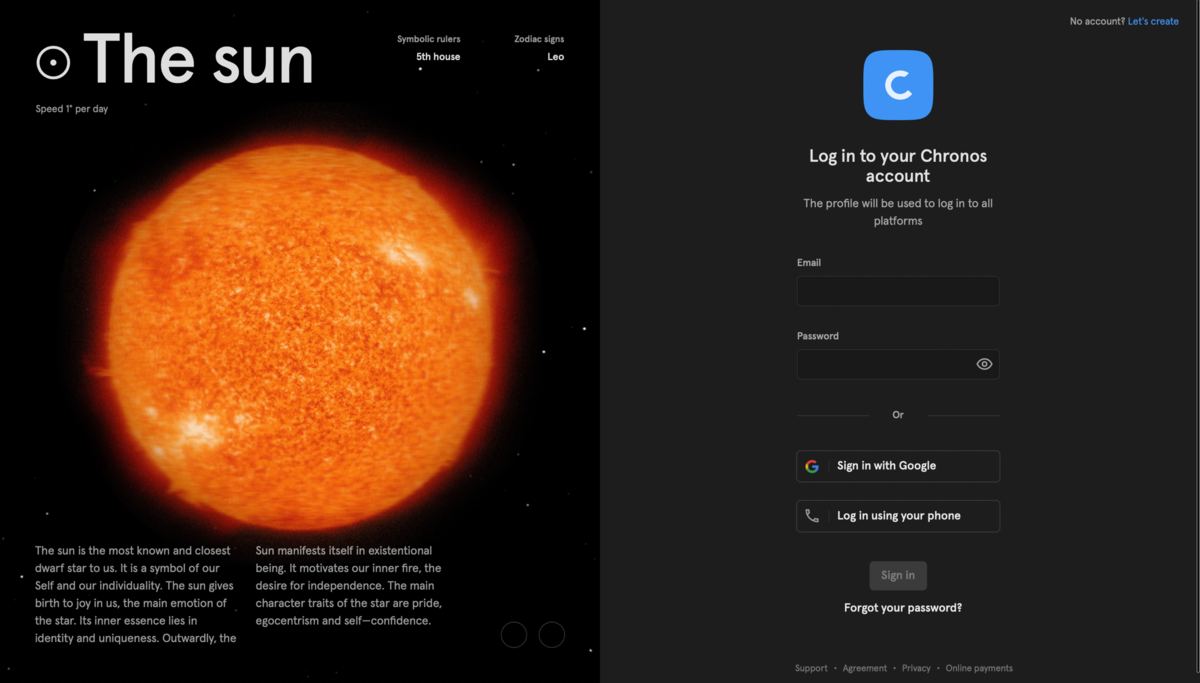Open the Agreement footer link
Image resolution: width=1200 pixels, height=683 pixels.
(x=864, y=668)
